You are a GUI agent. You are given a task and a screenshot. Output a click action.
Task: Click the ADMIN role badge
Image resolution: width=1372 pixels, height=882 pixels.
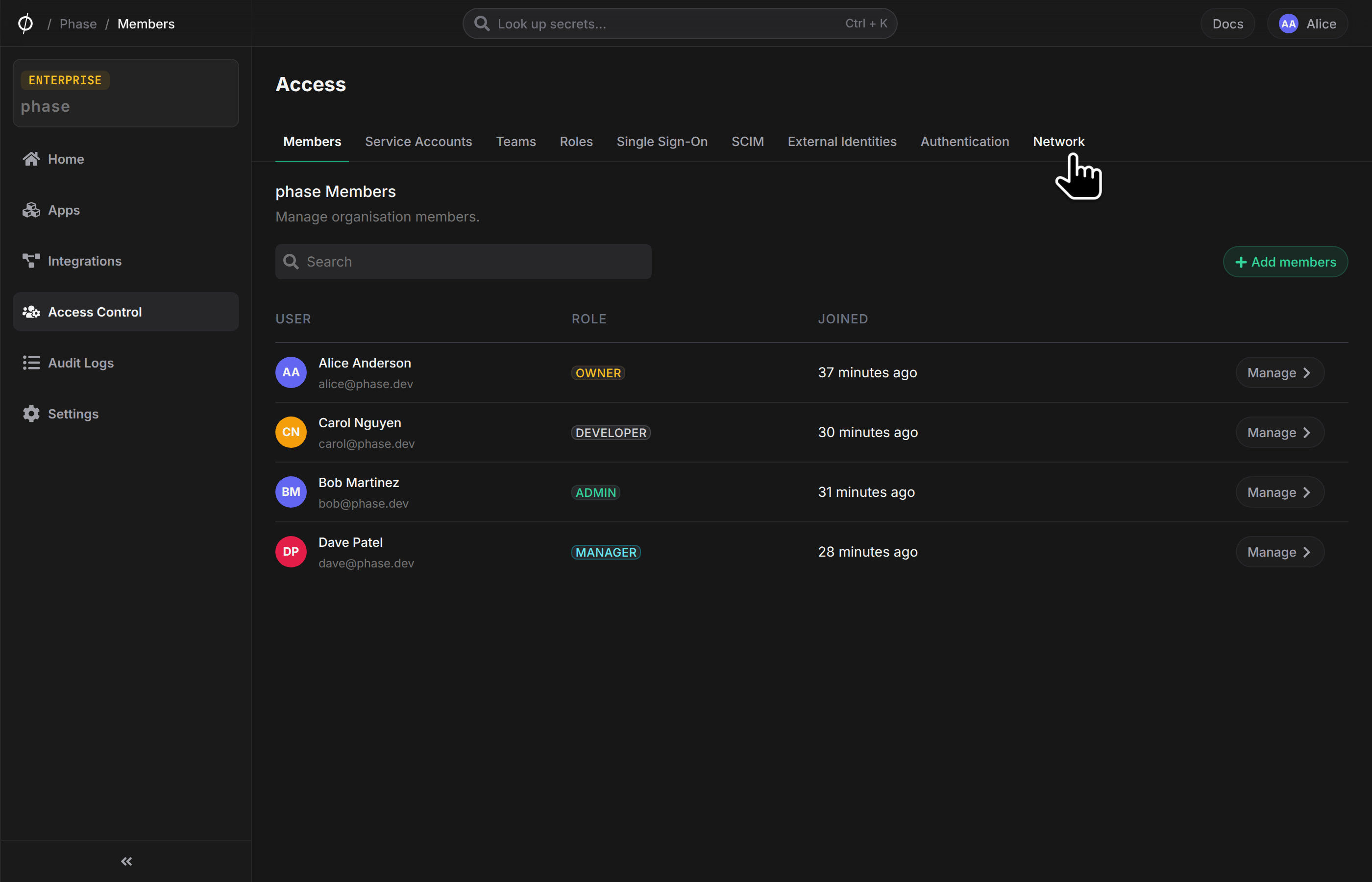(x=595, y=492)
